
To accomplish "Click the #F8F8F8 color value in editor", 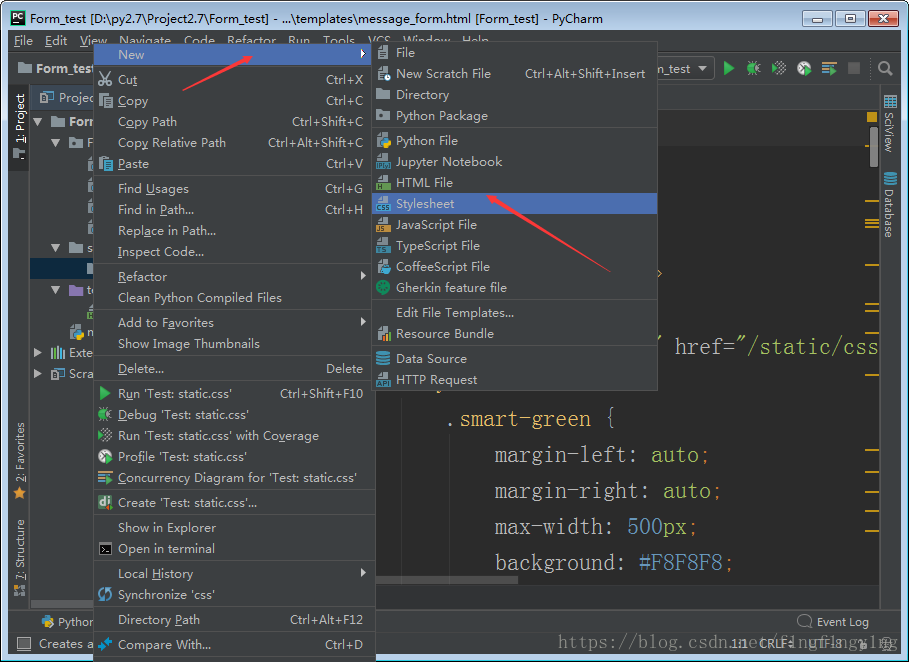I will [x=680, y=562].
